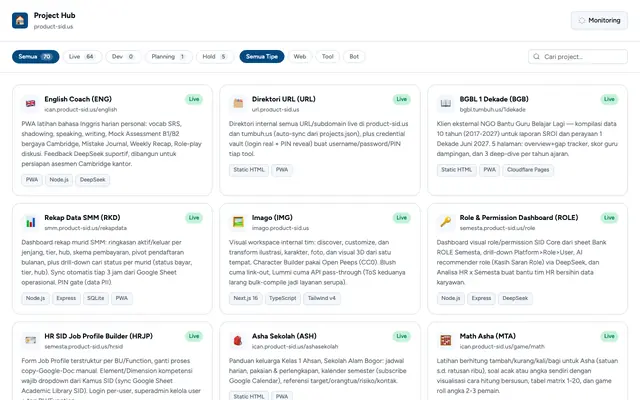Filter projects by Planning status

tap(168, 57)
